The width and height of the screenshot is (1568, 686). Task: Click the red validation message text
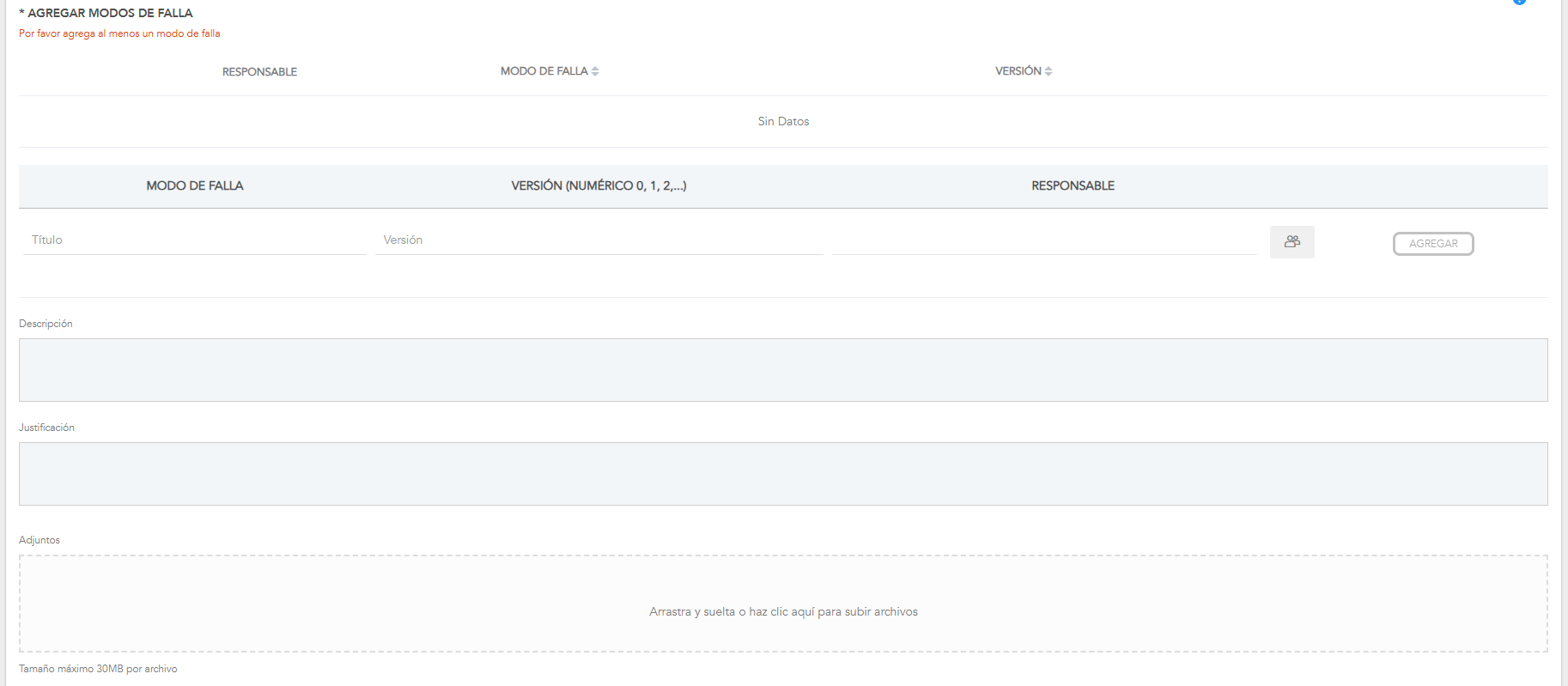(x=119, y=33)
